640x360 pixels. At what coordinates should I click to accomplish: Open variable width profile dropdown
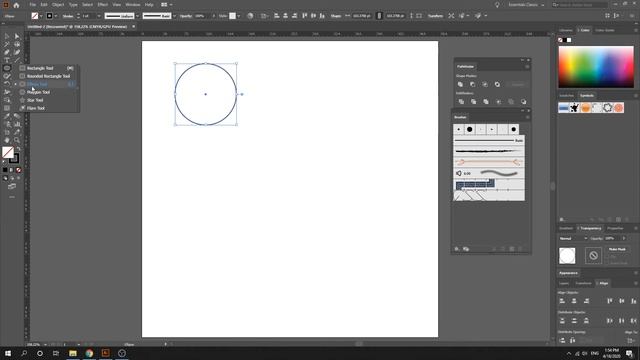138,16
